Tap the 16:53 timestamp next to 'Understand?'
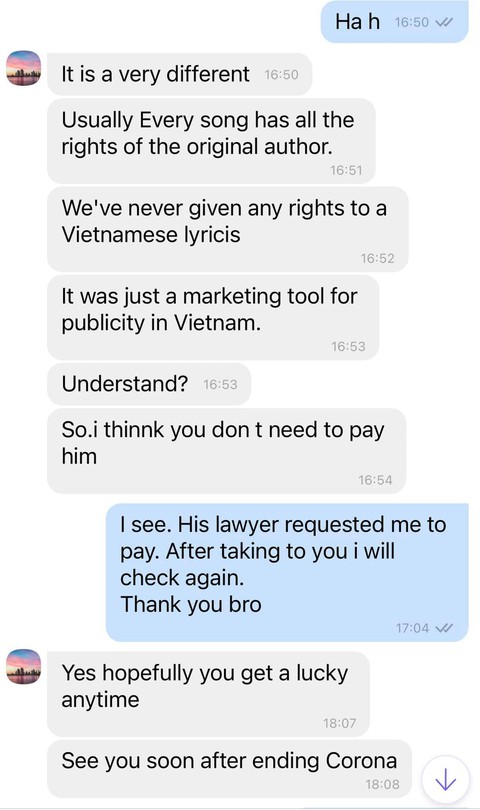 coord(221,384)
